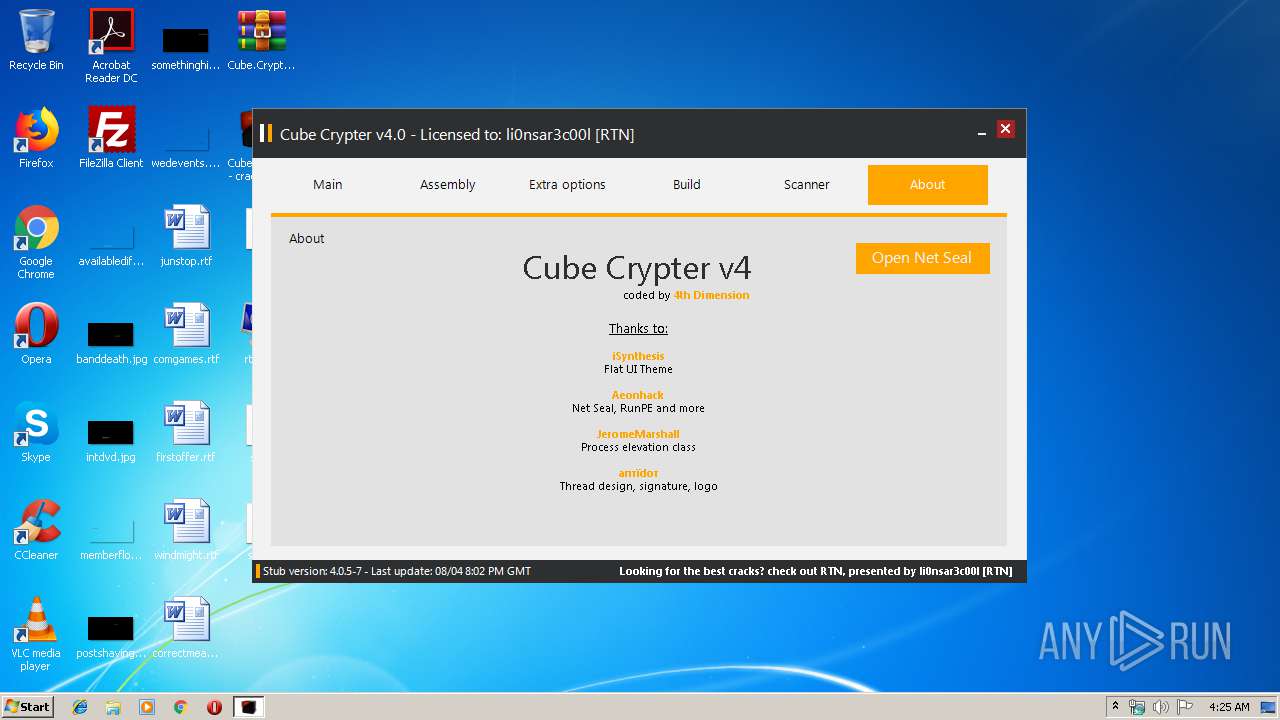Viewport: 1280px width, 720px height.
Task: Select the comgames.rtf document icon
Action: pyautogui.click(x=186, y=334)
